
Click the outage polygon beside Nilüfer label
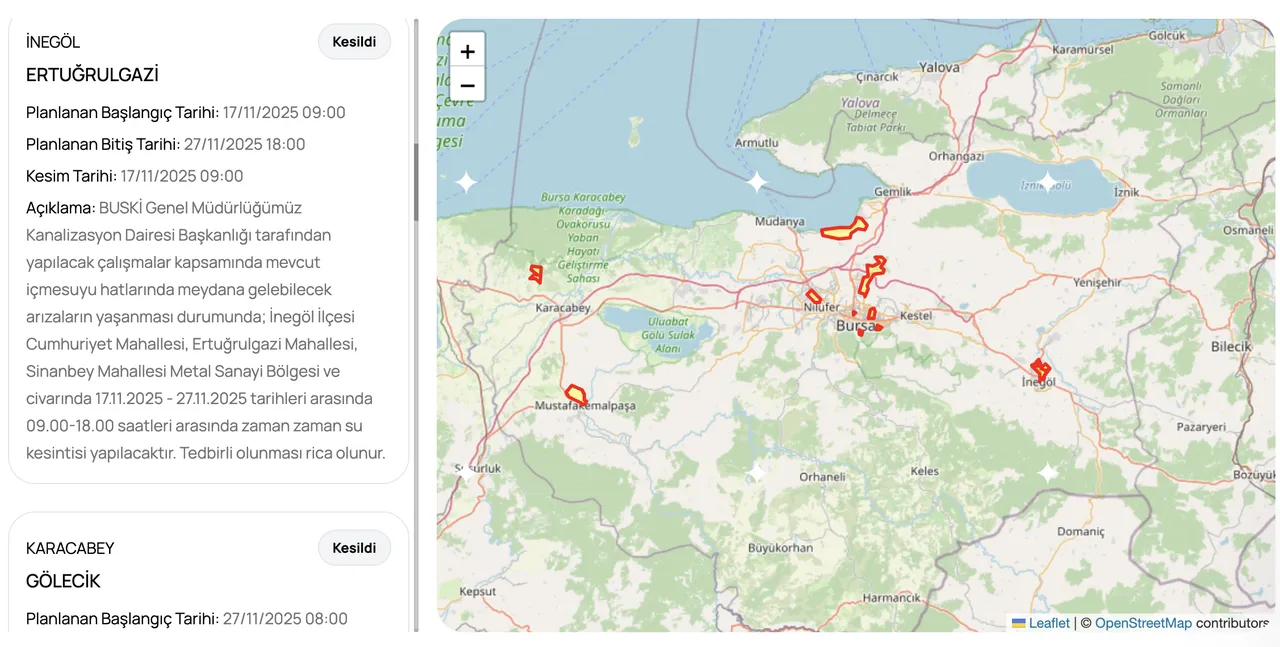pos(814,296)
